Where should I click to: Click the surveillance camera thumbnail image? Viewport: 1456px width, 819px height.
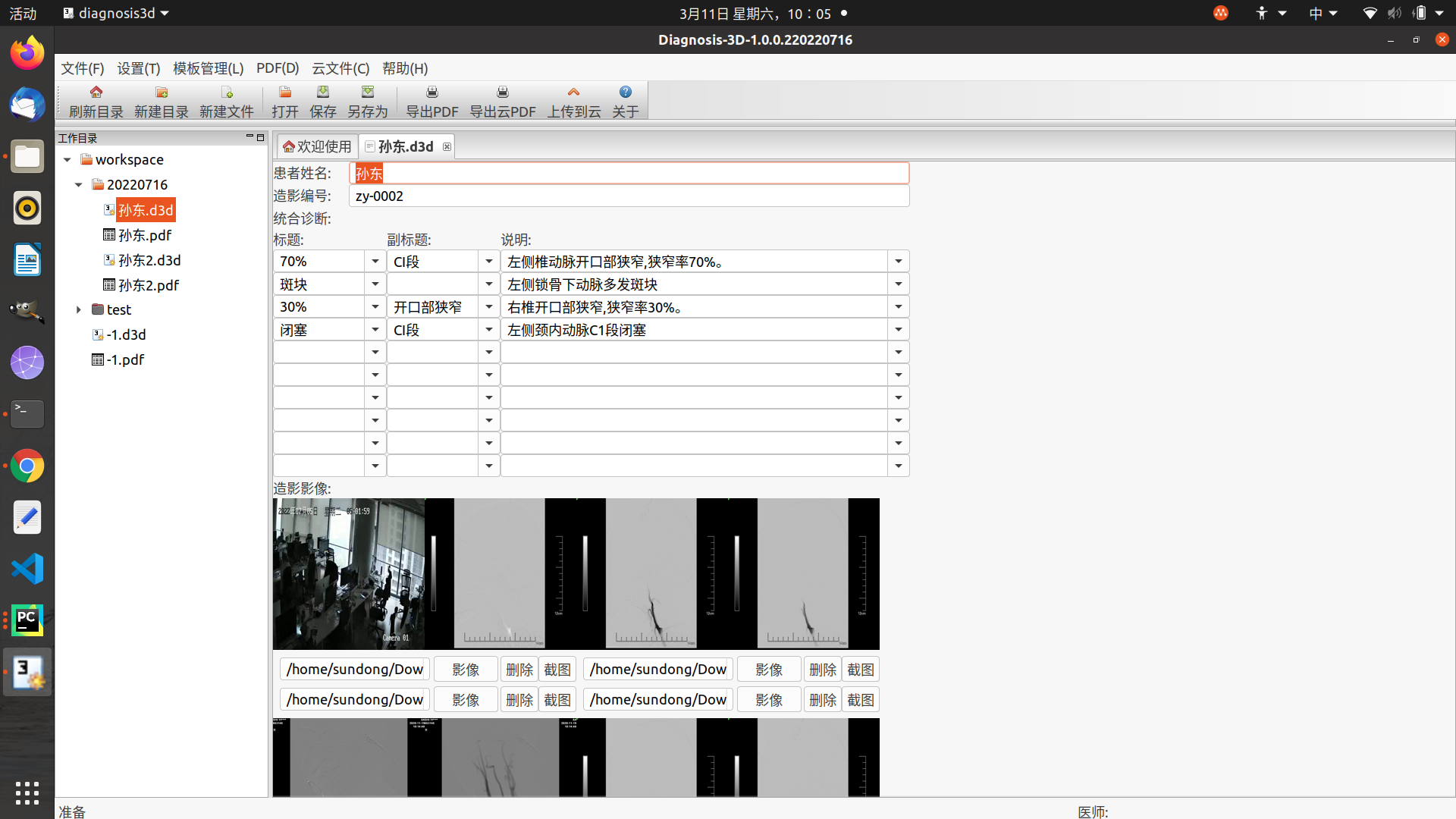click(x=349, y=573)
